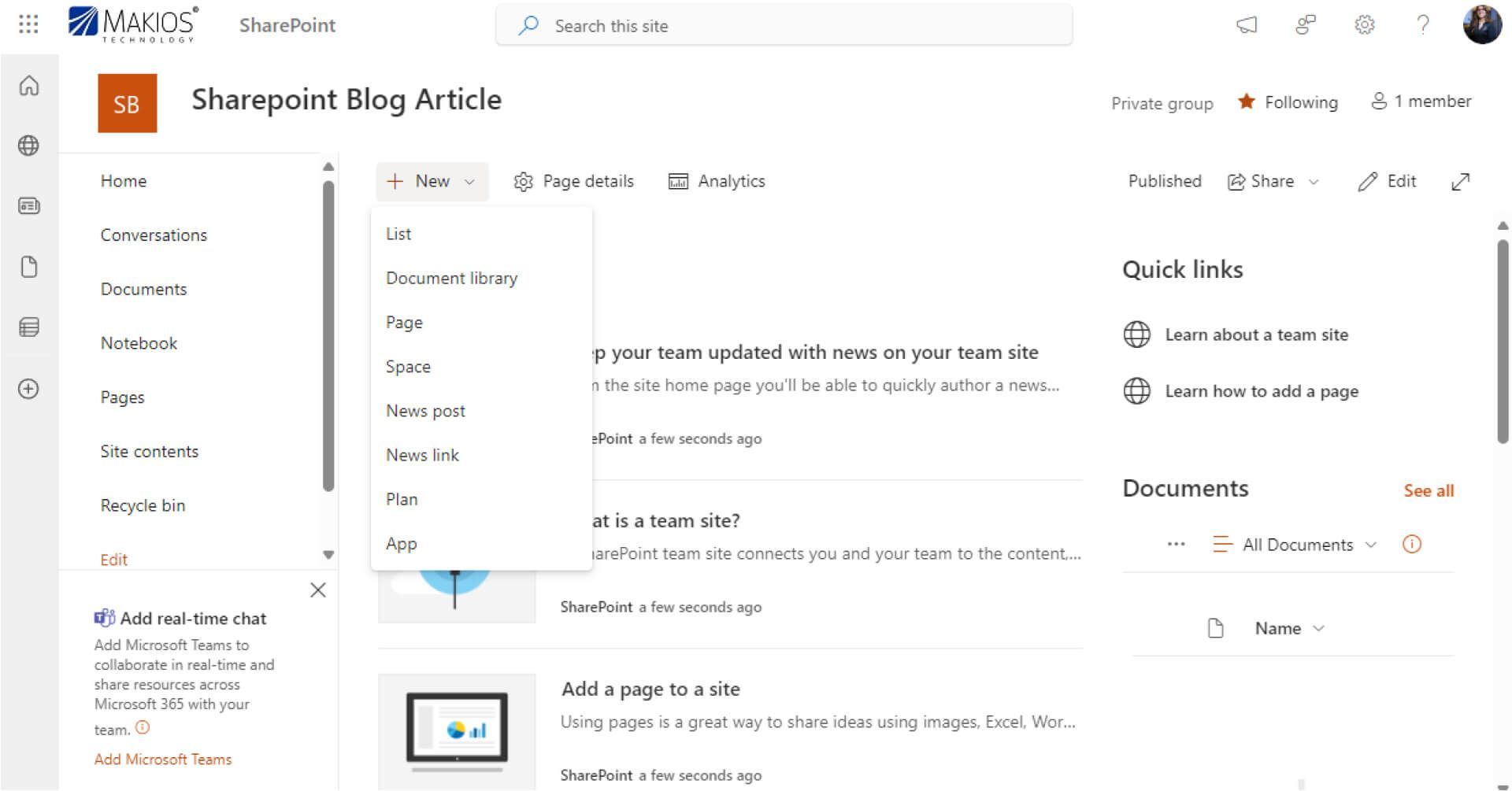Viewport: 1512px width, 791px height.
Task: Edit the page with the pencil button
Action: [x=1387, y=182]
